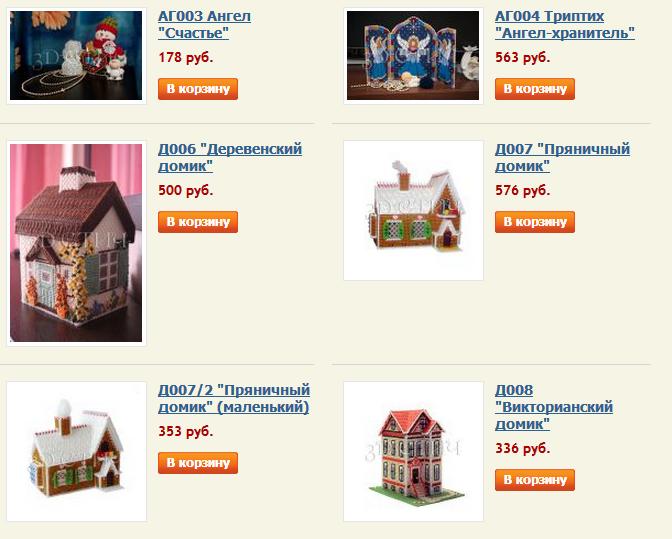Screen dimensions: 672x539
Task: View the snowman and angel product photo
Action: tap(76, 56)
